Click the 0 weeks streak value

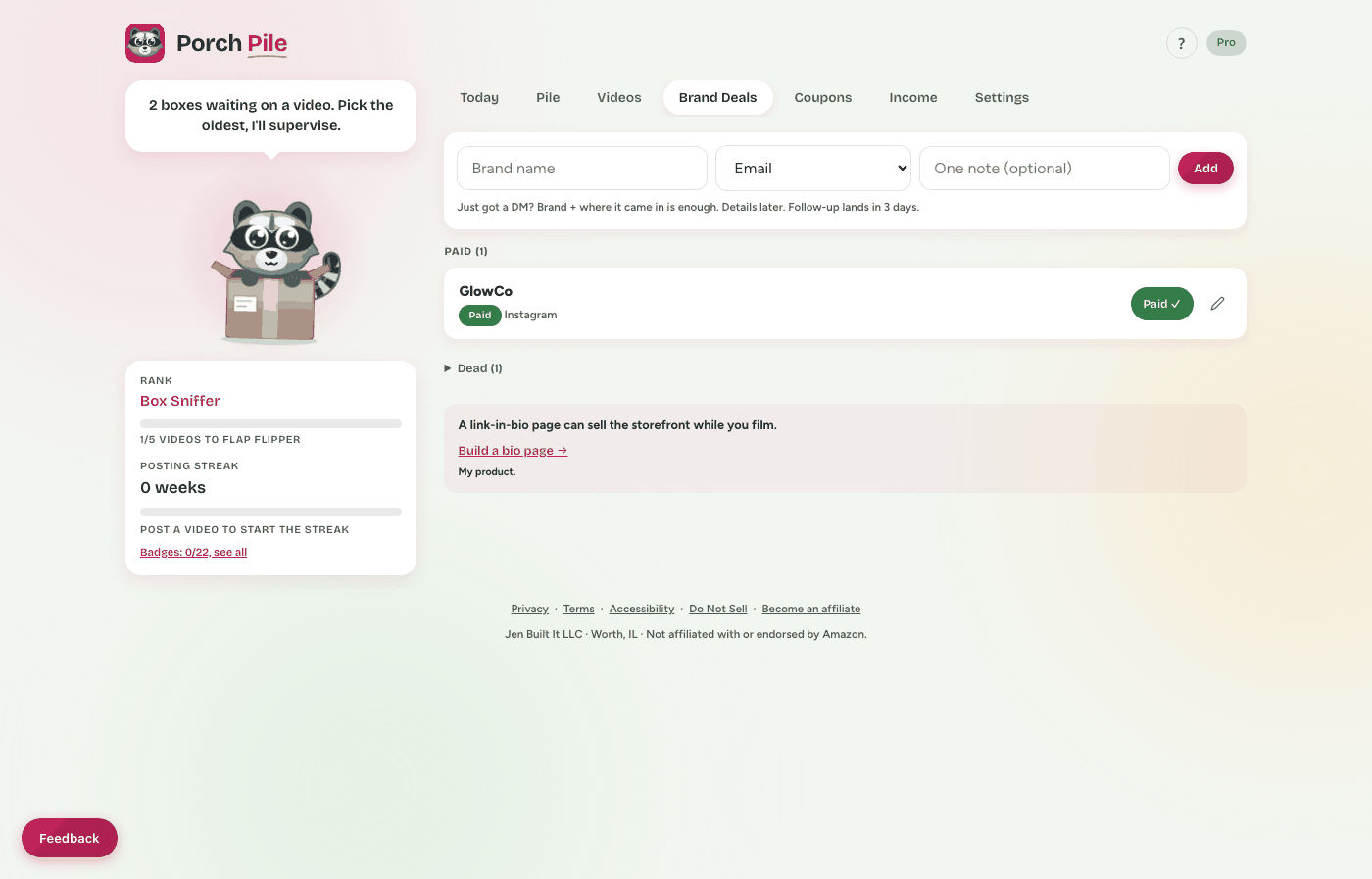[173, 488]
